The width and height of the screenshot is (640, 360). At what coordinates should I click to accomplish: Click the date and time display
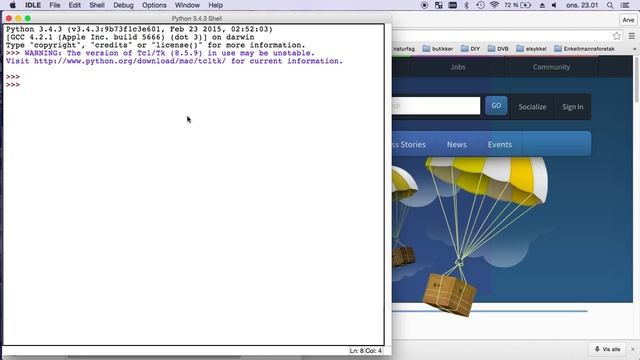coord(582,5)
